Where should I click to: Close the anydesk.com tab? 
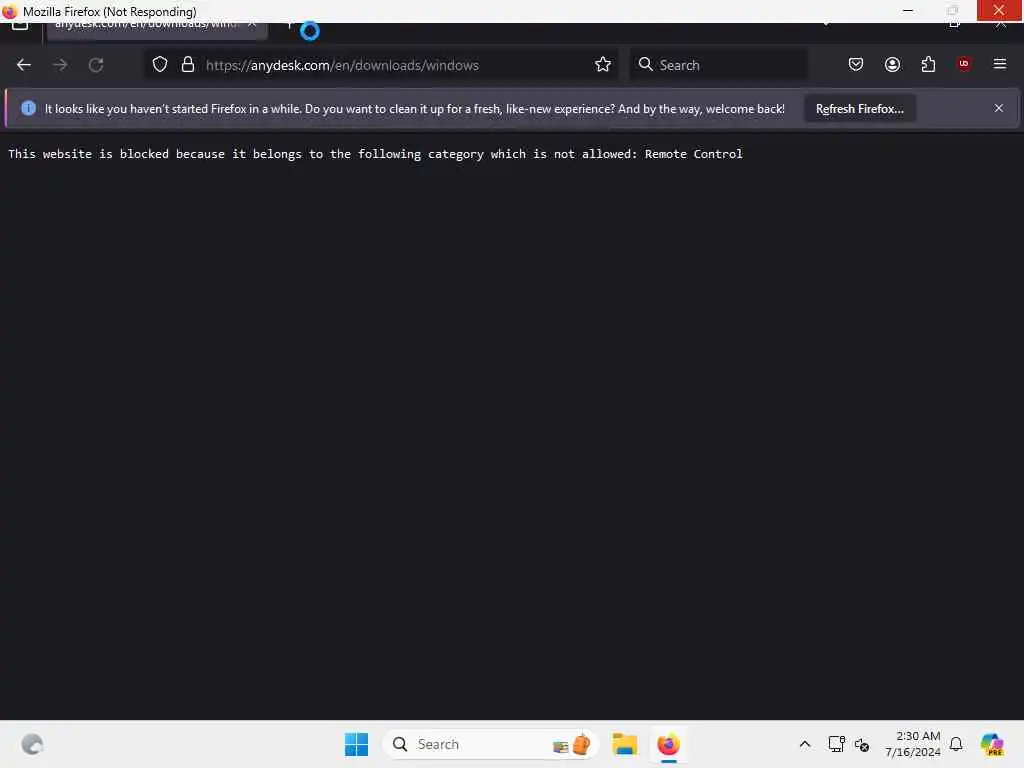coord(252,26)
